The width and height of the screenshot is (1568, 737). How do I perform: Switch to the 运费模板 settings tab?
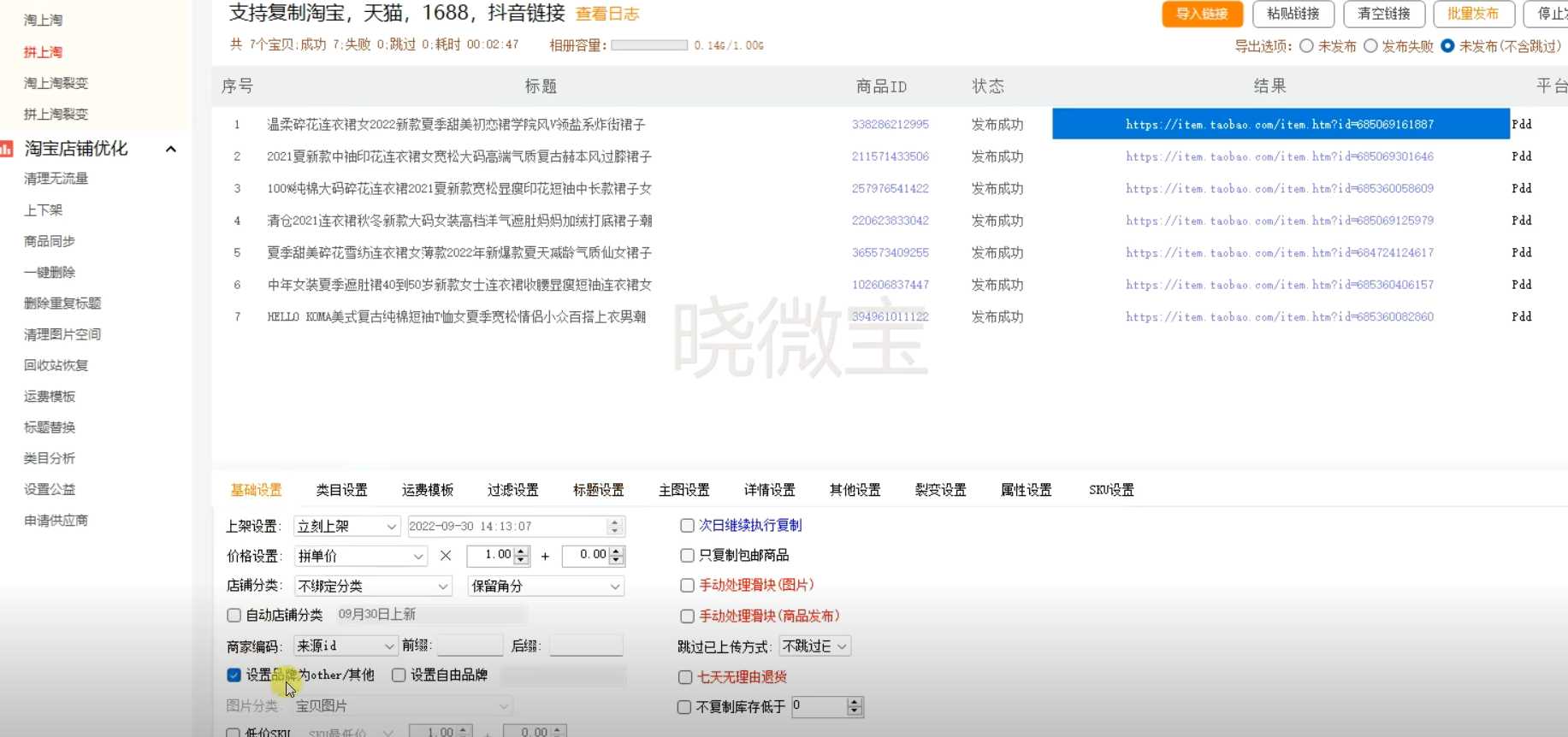pos(428,490)
